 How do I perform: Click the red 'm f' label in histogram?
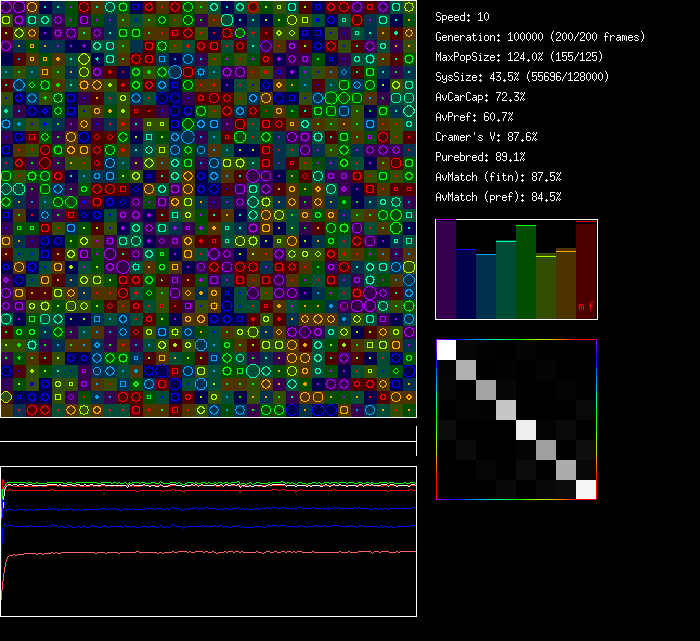click(585, 306)
